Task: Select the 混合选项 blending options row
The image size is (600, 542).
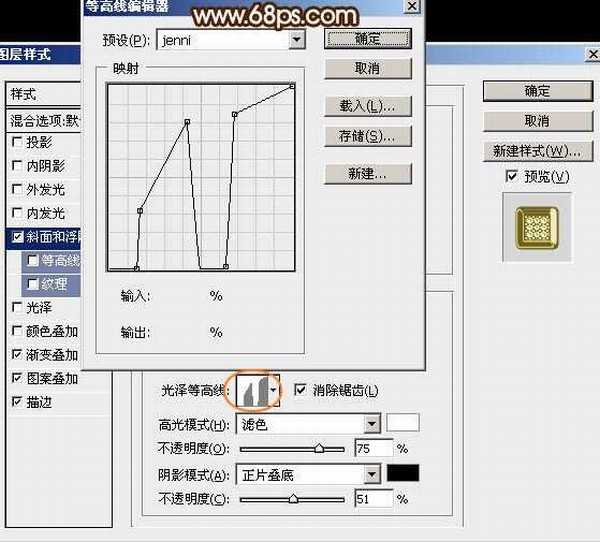Action: point(44,121)
